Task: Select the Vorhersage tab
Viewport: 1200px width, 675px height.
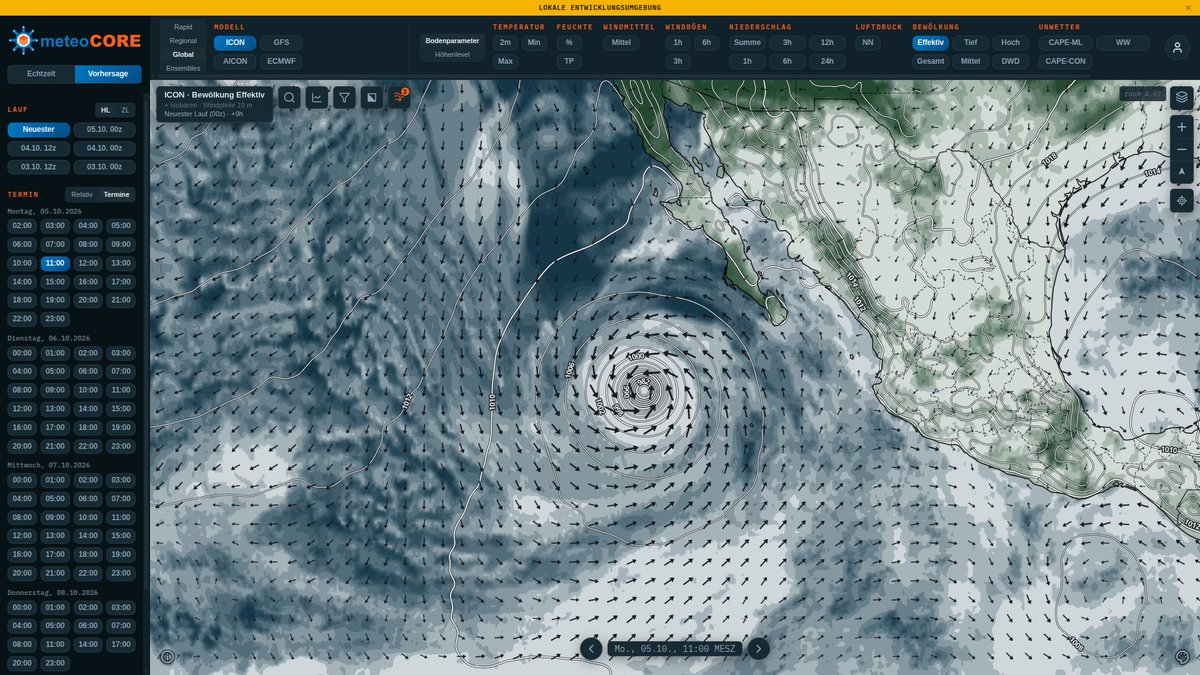Action: pyautogui.click(x=108, y=74)
